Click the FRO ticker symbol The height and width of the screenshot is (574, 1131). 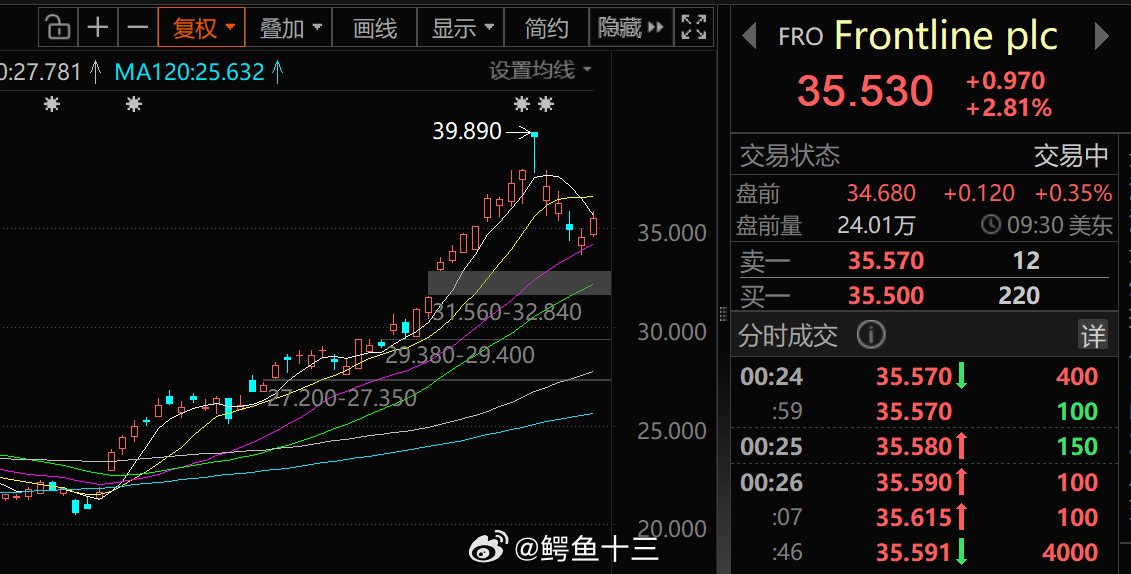pos(801,37)
